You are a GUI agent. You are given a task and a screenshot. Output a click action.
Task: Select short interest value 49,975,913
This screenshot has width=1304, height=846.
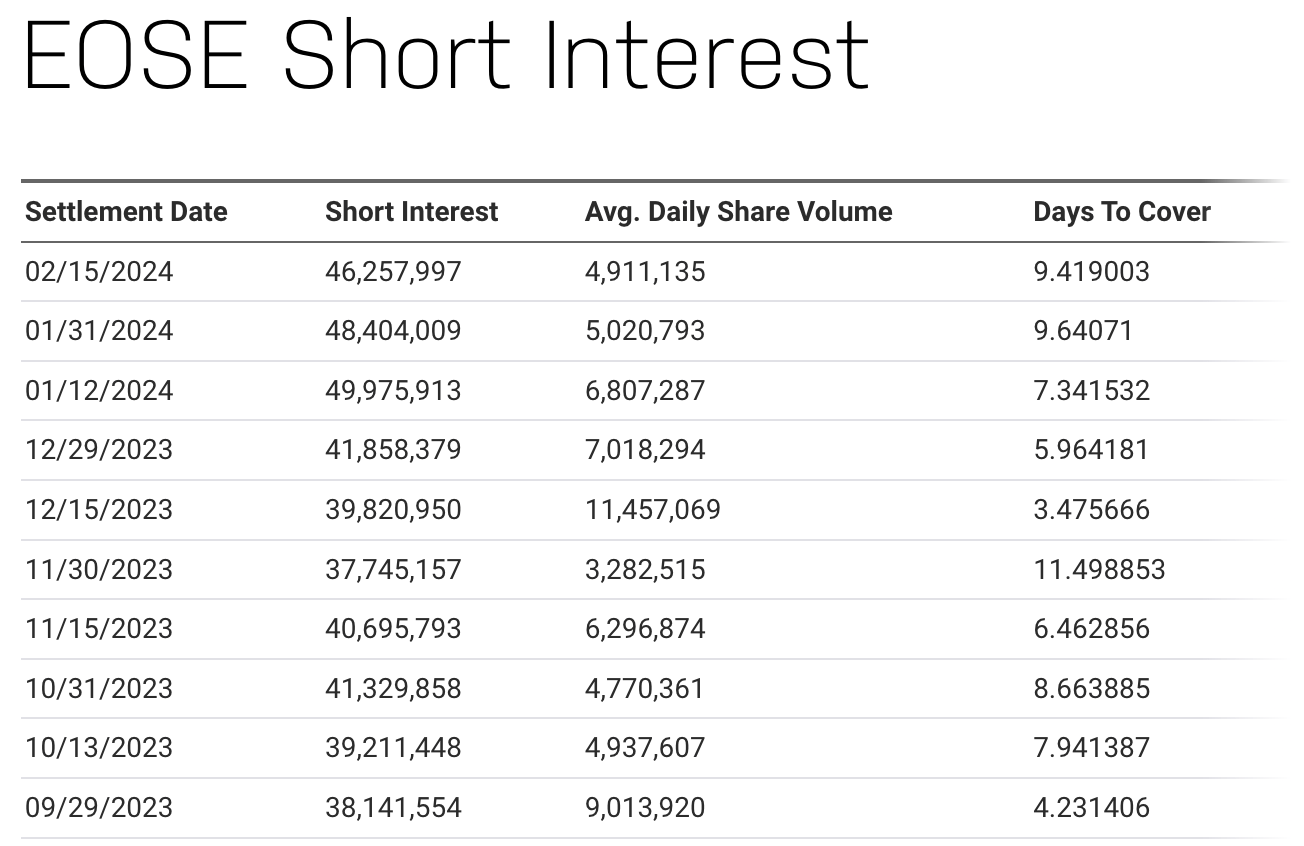pyautogui.click(x=393, y=391)
